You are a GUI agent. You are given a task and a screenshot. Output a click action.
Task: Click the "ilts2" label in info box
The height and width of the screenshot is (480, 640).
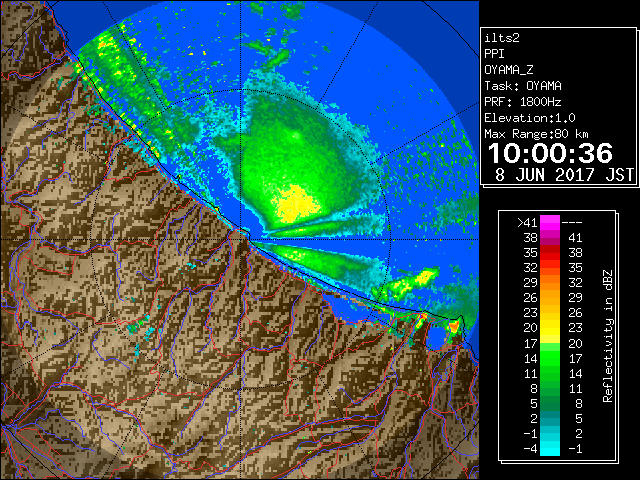pos(502,38)
